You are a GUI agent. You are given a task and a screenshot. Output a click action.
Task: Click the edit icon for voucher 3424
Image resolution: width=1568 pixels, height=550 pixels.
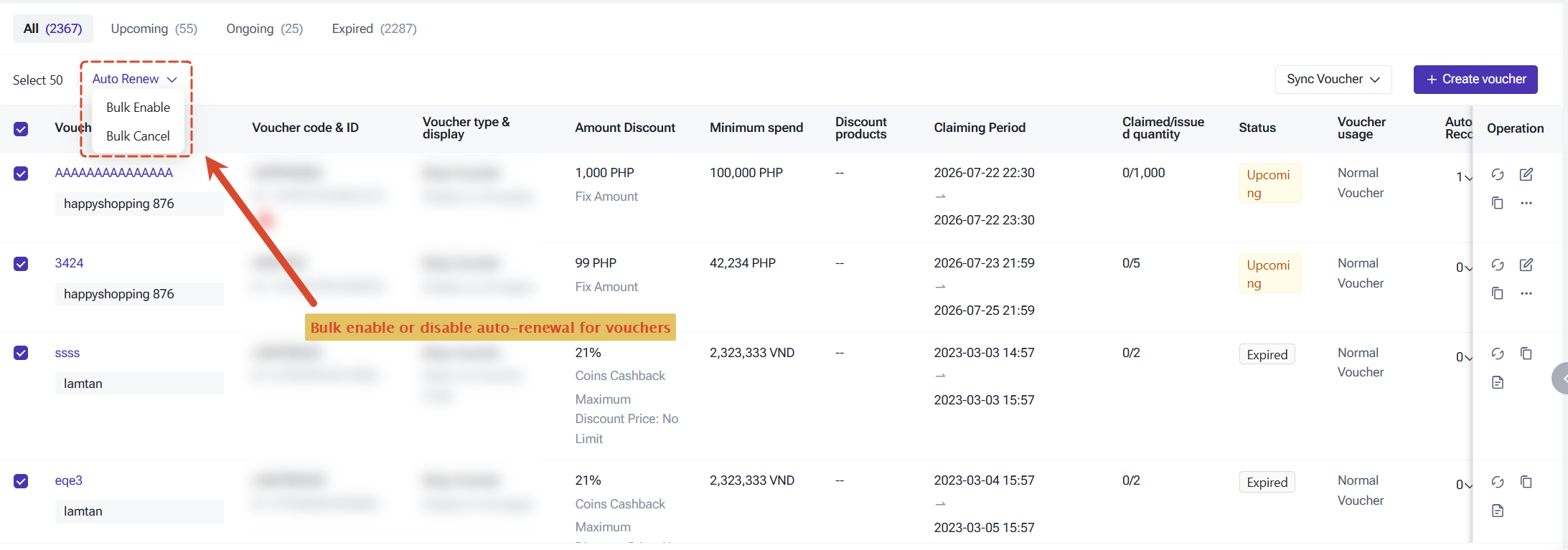[x=1526, y=265]
